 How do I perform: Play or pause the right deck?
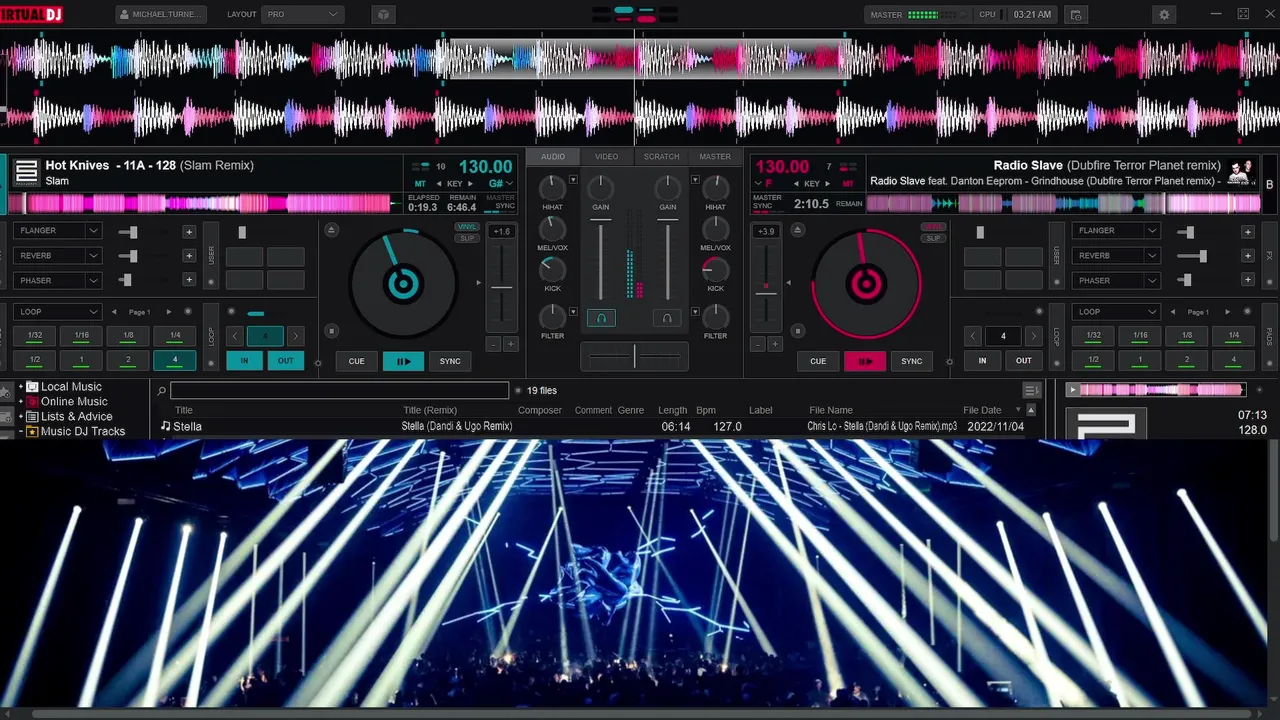click(864, 361)
